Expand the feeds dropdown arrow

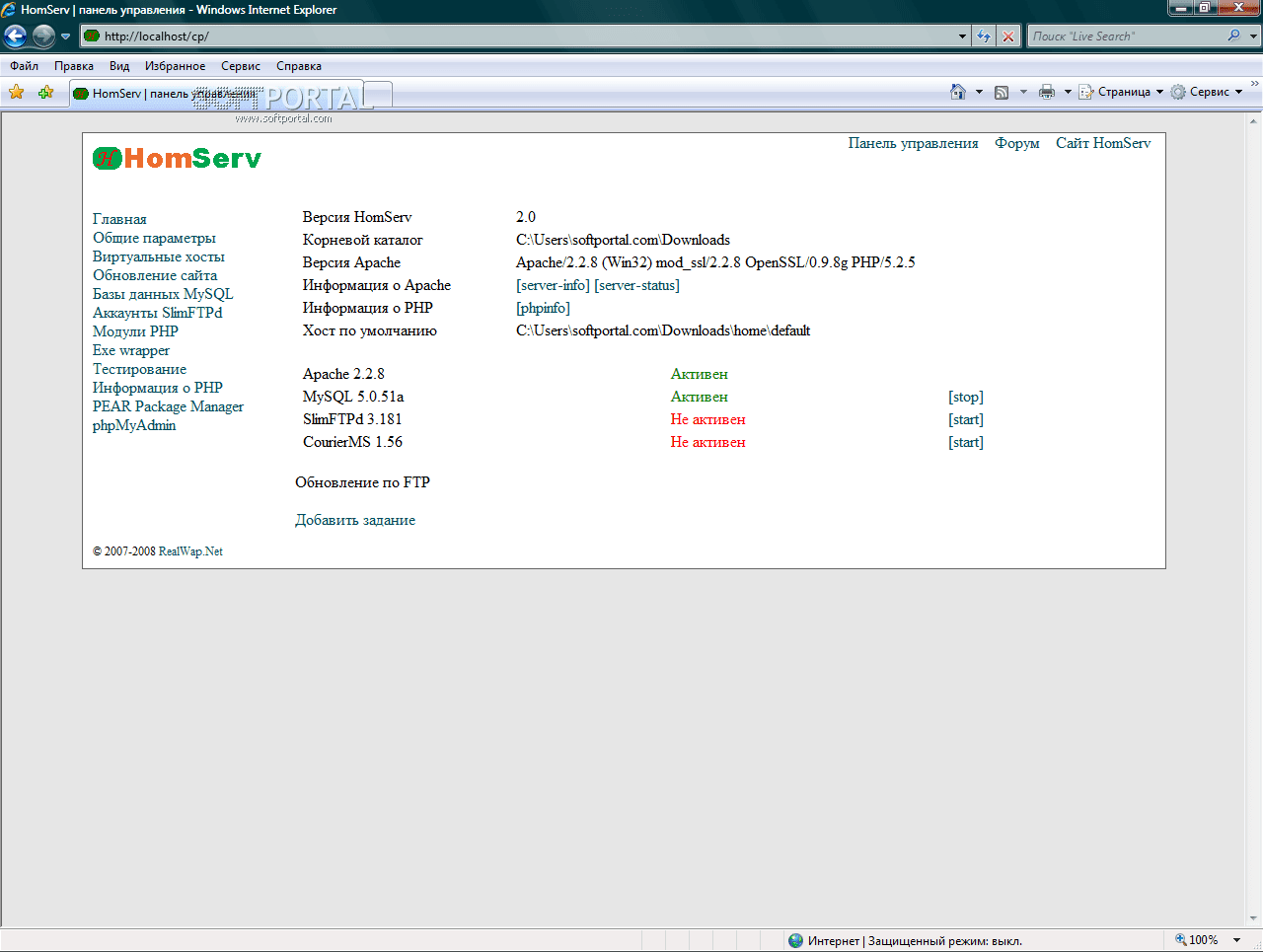pyautogui.click(x=1023, y=92)
